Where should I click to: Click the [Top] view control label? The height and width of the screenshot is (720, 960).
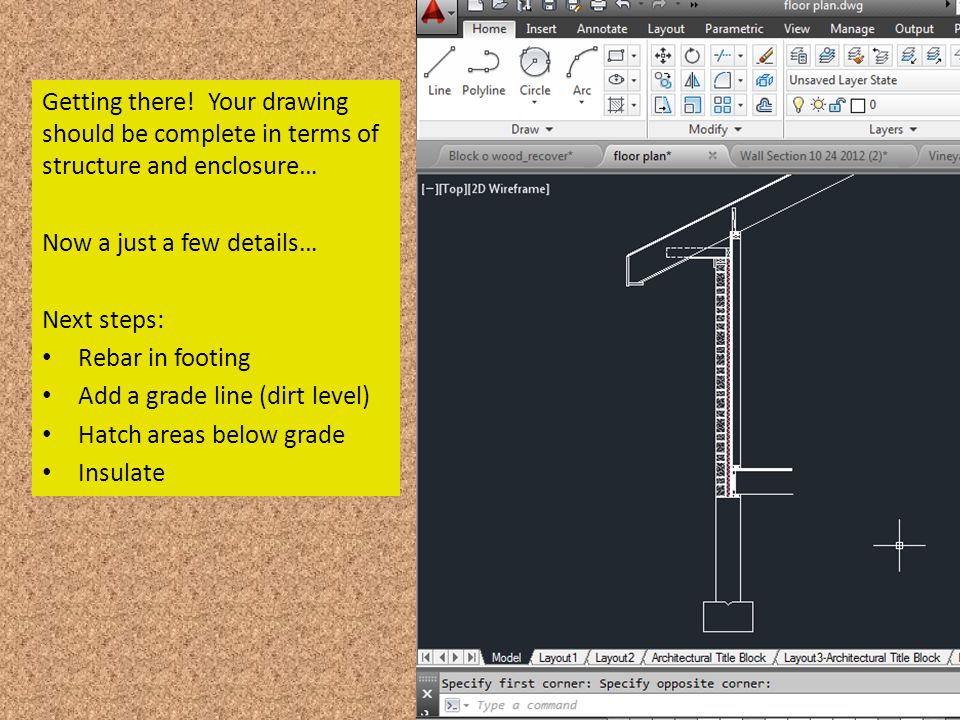[x=453, y=189]
